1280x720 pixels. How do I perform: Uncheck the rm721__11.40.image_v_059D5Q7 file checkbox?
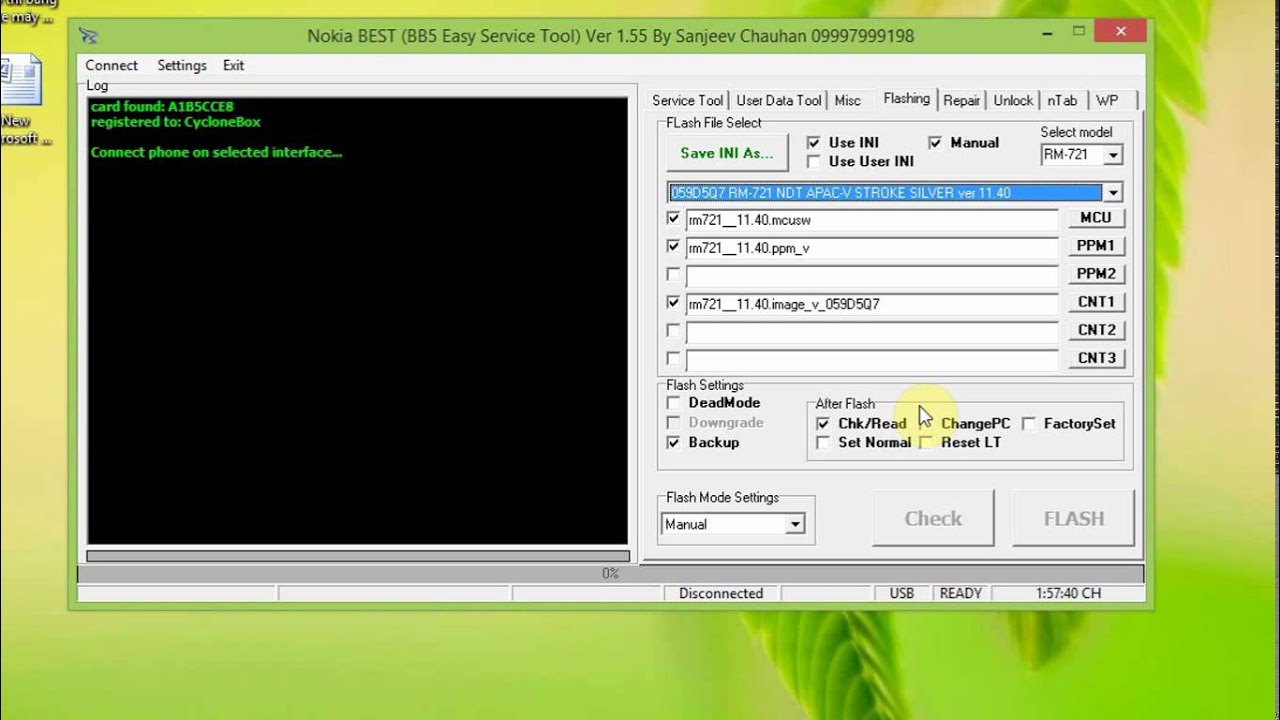click(x=673, y=302)
